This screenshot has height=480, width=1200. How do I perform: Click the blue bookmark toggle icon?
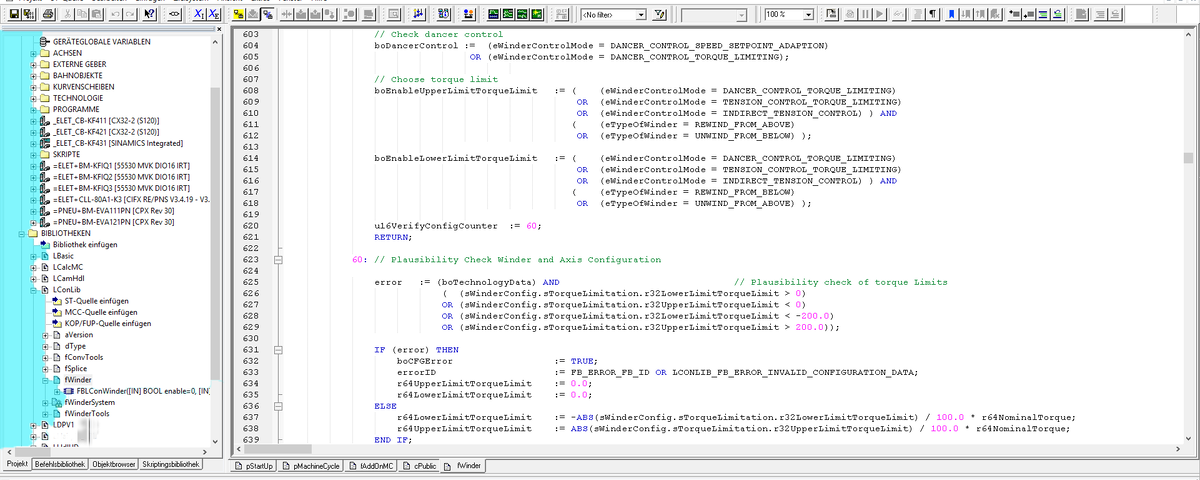pyautogui.click(x=951, y=14)
